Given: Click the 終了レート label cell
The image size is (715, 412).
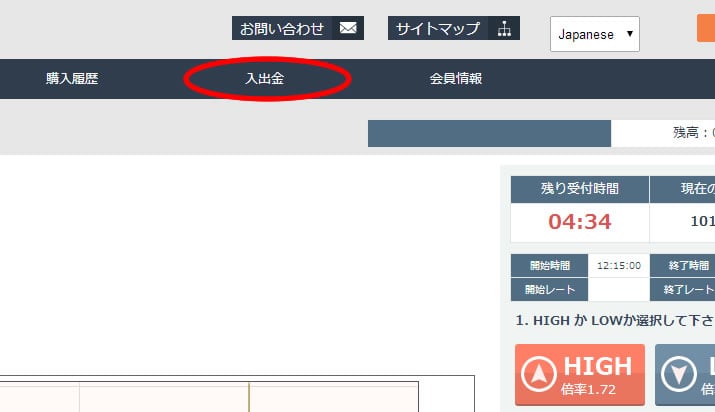Looking at the screenshot, I should (683, 289).
